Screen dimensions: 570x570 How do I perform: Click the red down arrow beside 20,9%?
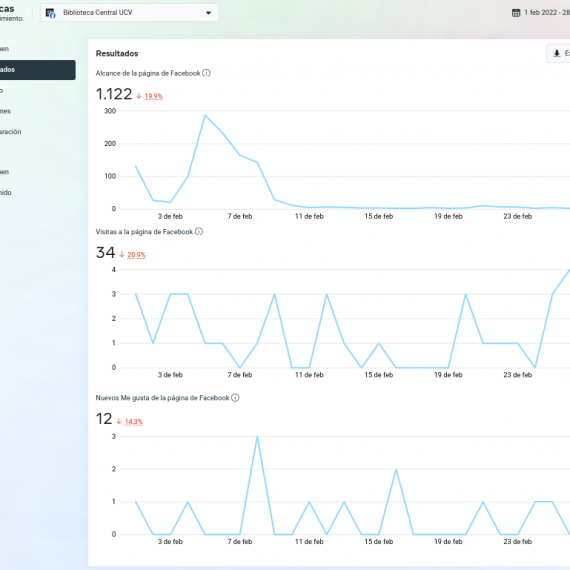click(x=122, y=254)
